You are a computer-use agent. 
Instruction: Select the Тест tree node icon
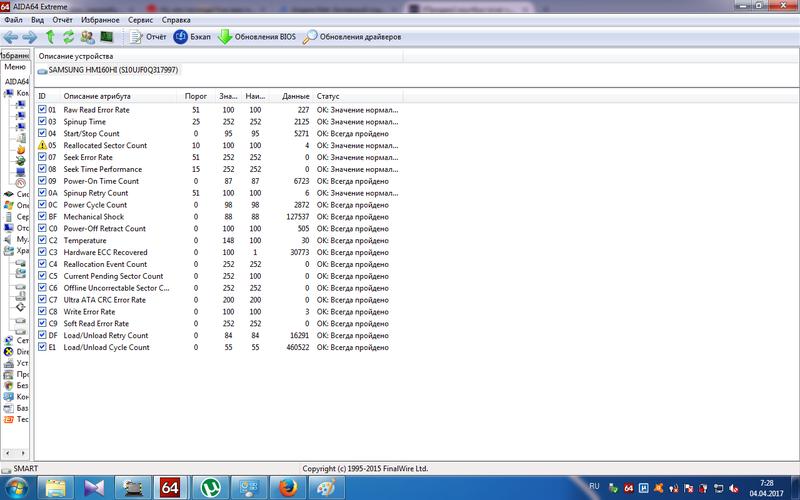[x=9, y=419]
